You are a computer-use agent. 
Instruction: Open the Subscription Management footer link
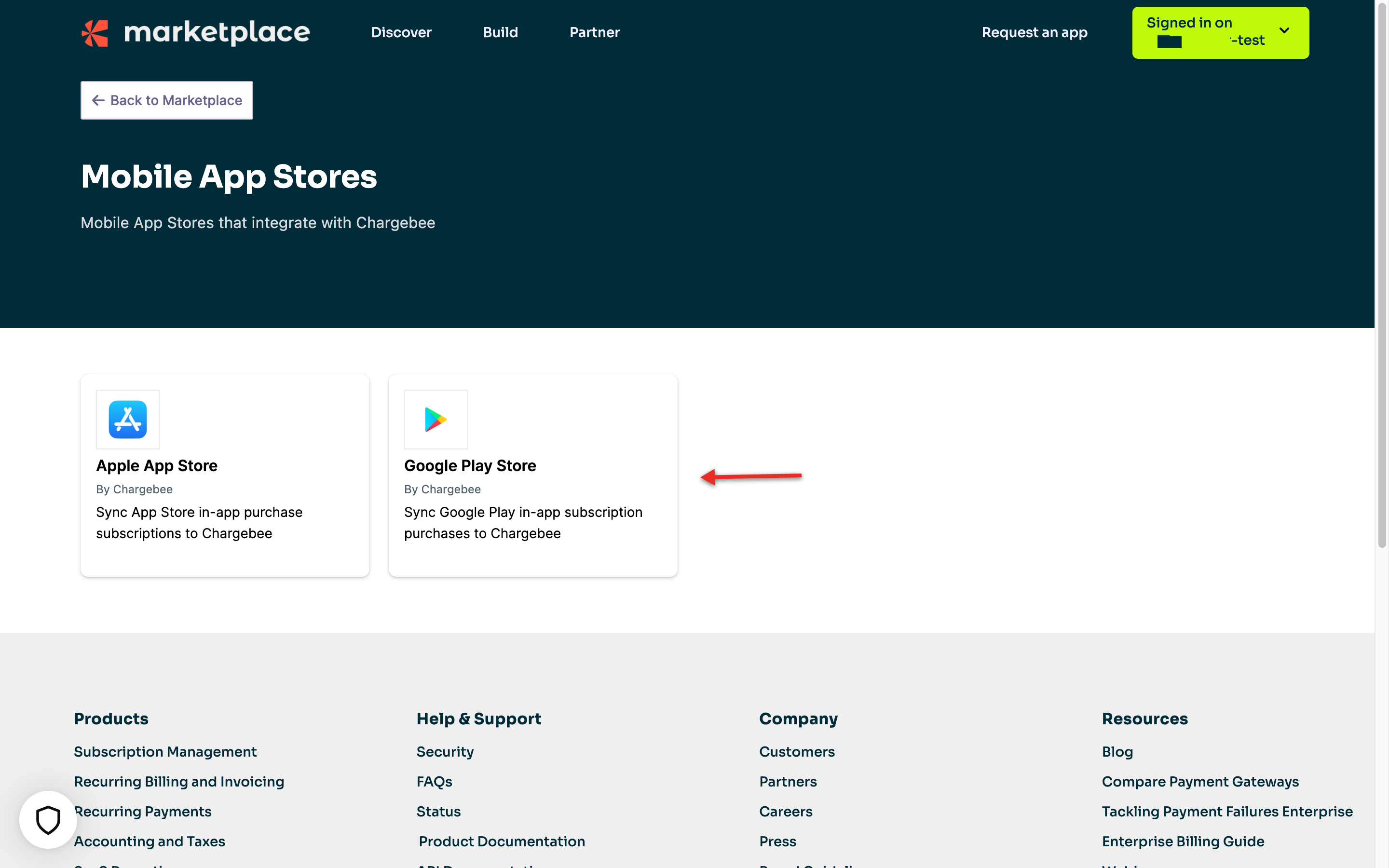pos(165,751)
